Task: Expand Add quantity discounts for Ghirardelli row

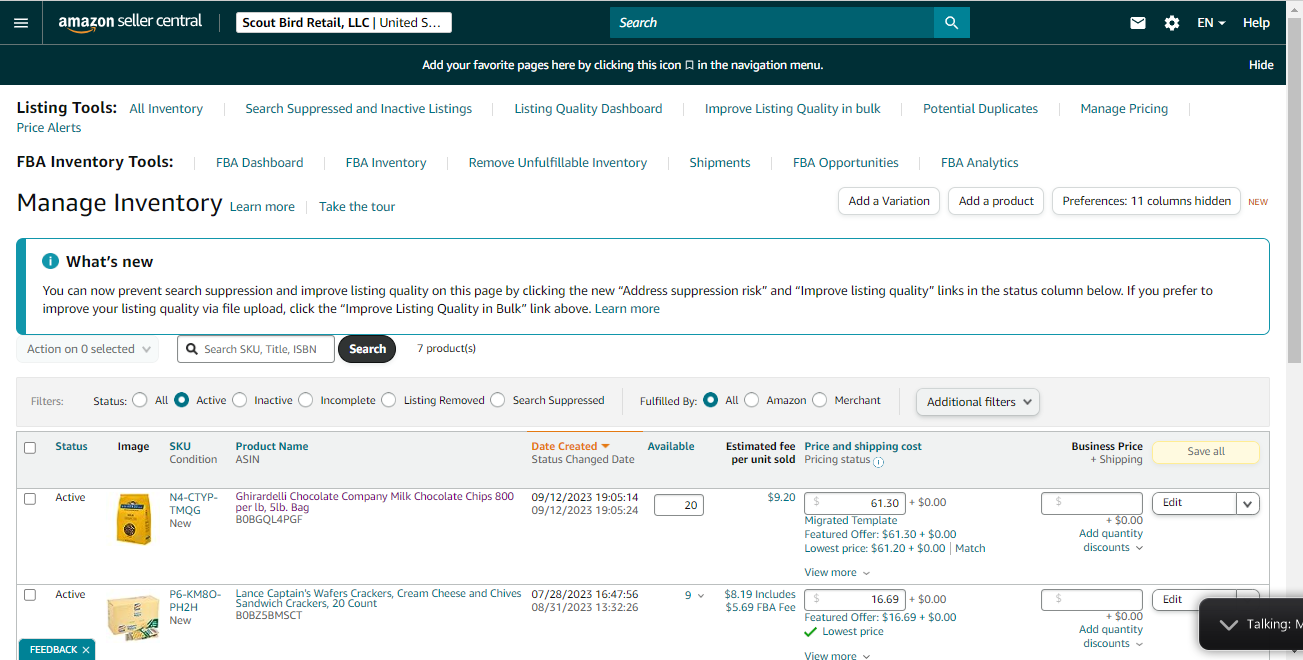Action: [x=1110, y=541]
